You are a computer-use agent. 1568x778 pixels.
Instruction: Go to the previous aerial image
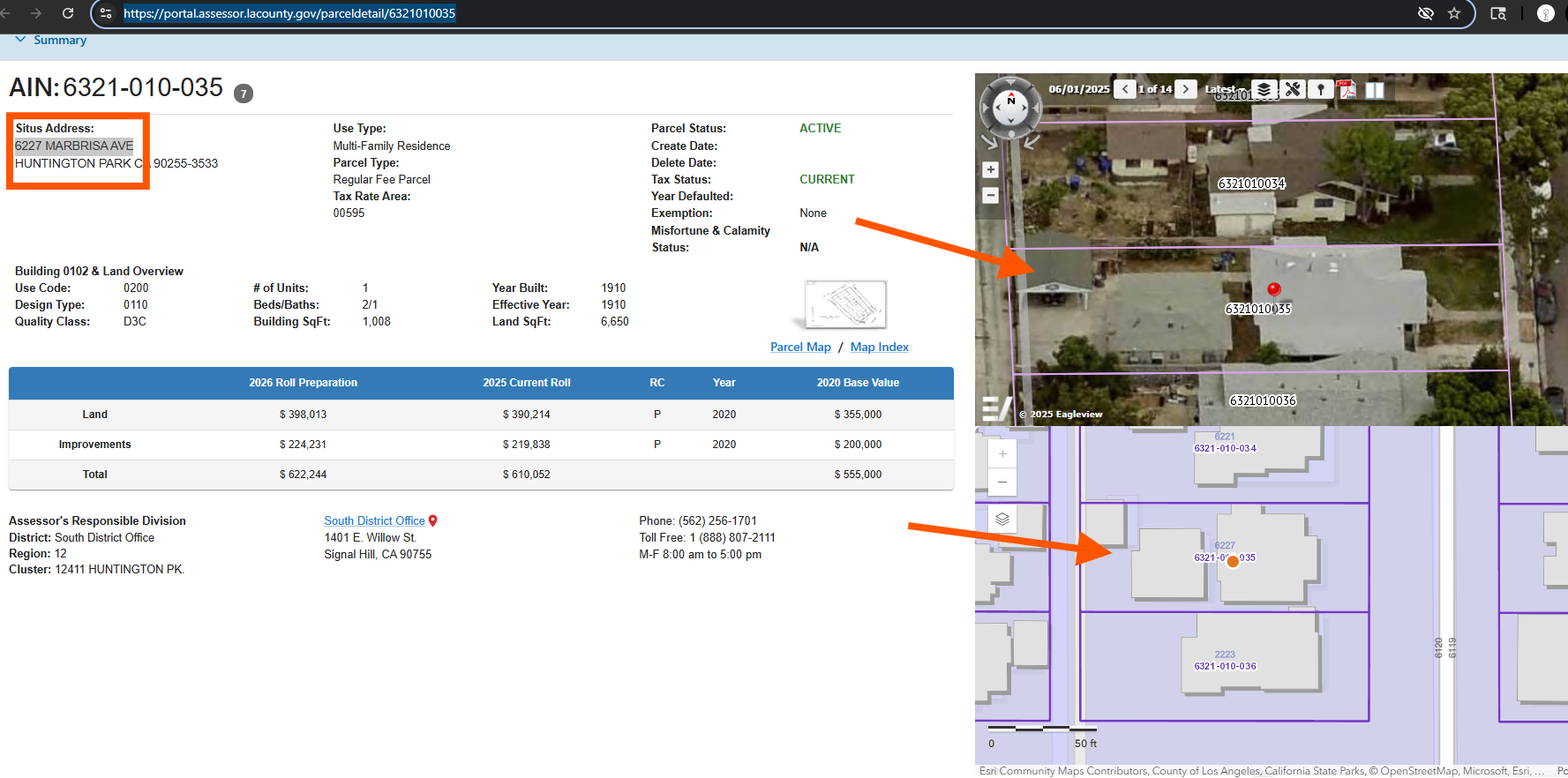pyautogui.click(x=1125, y=89)
